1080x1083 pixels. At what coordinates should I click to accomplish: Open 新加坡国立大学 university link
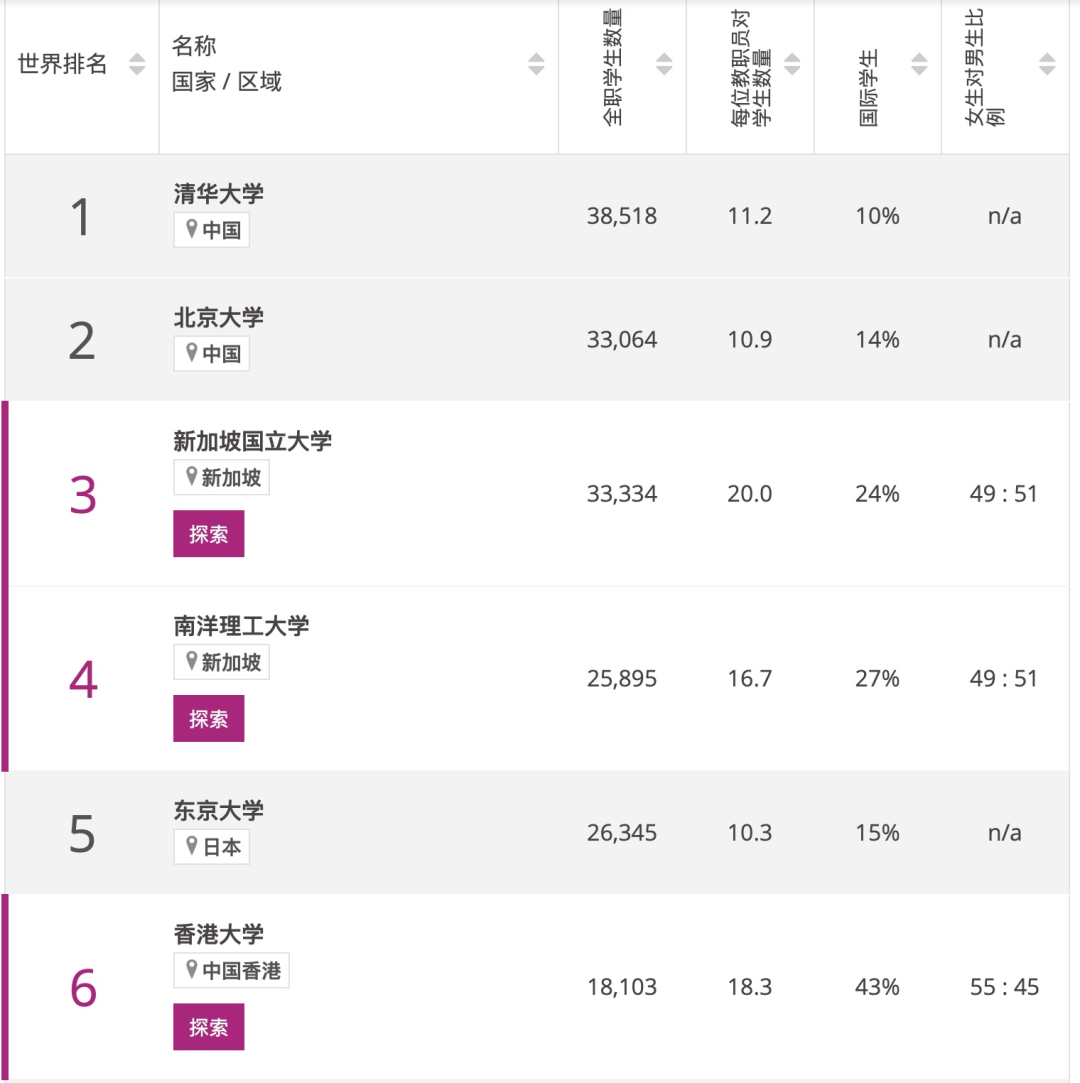252,441
